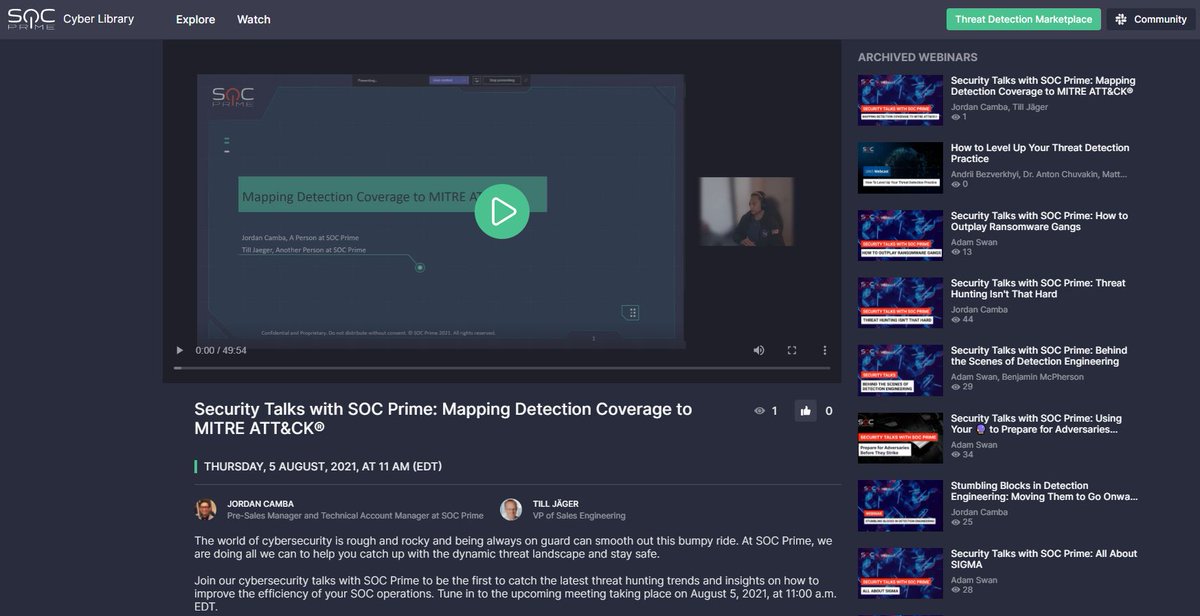1200x616 pixels.
Task: Open the 'Behind the Scenes of Detection Engineering' thumbnail
Action: click(899, 370)
